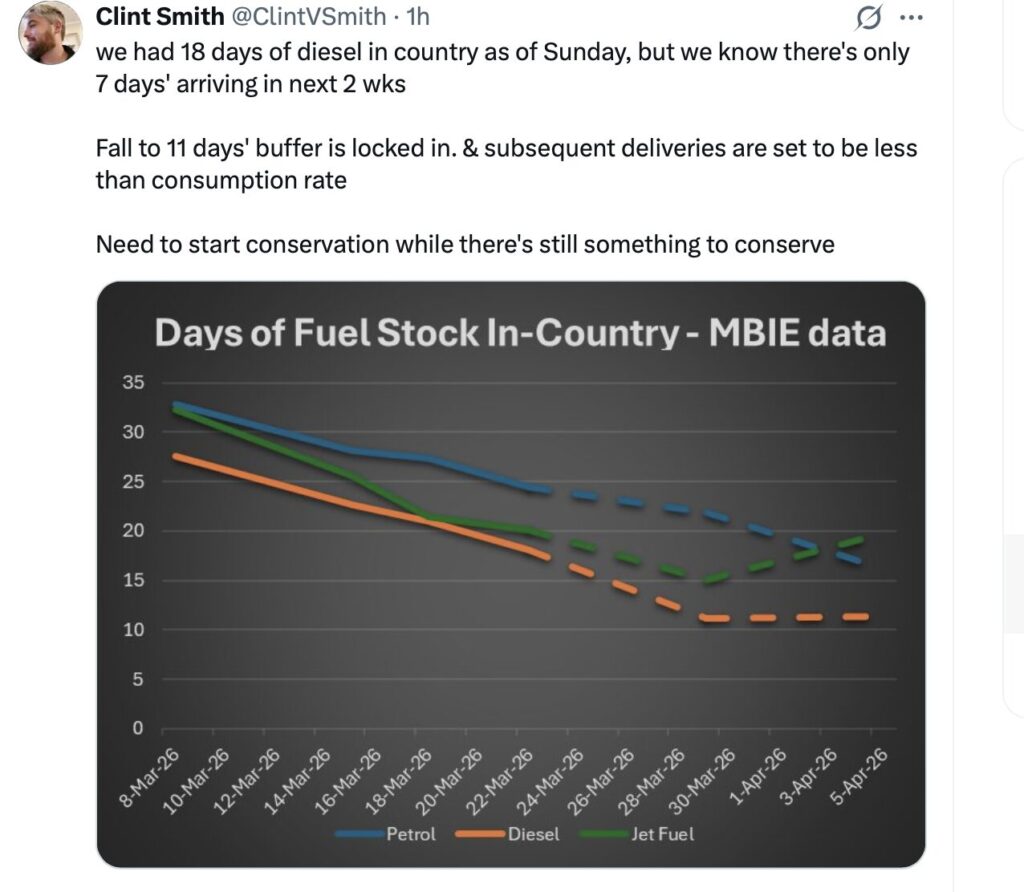Click the tweet line about conservation
Screen dimensions: 1024x892
click(465, 244)
